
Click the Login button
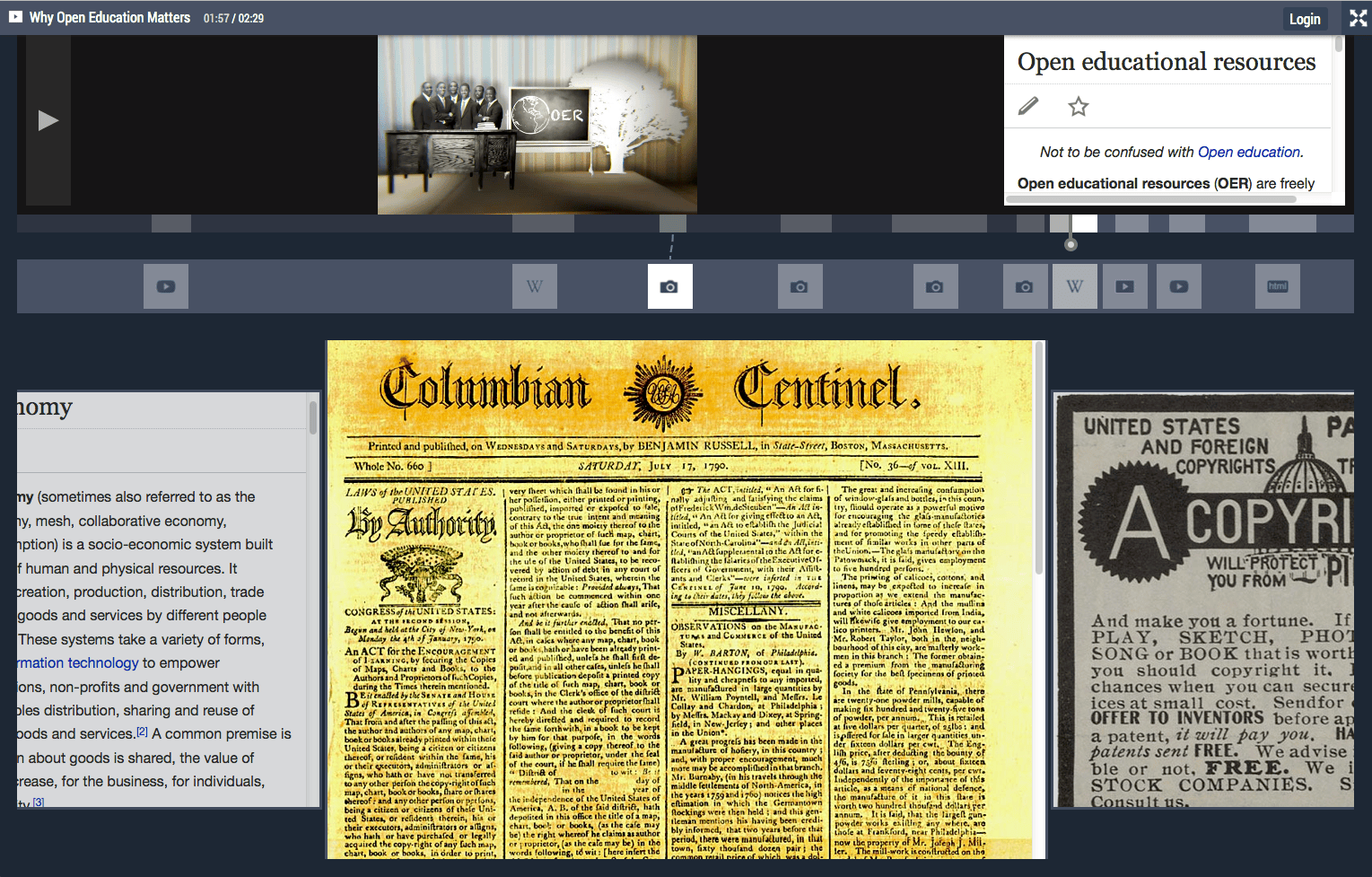[x=1304, y=19]
